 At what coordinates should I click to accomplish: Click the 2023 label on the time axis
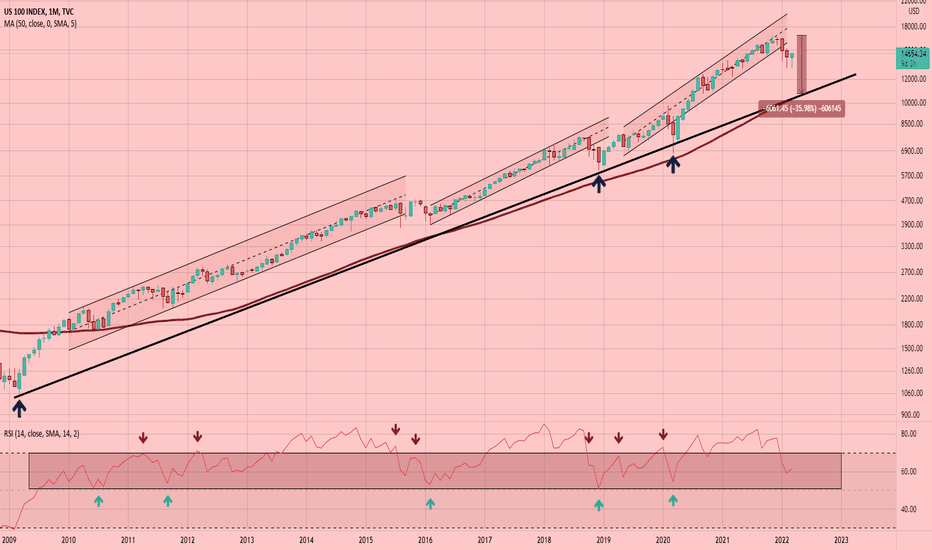pyautogui.click(x=841, y=539)
